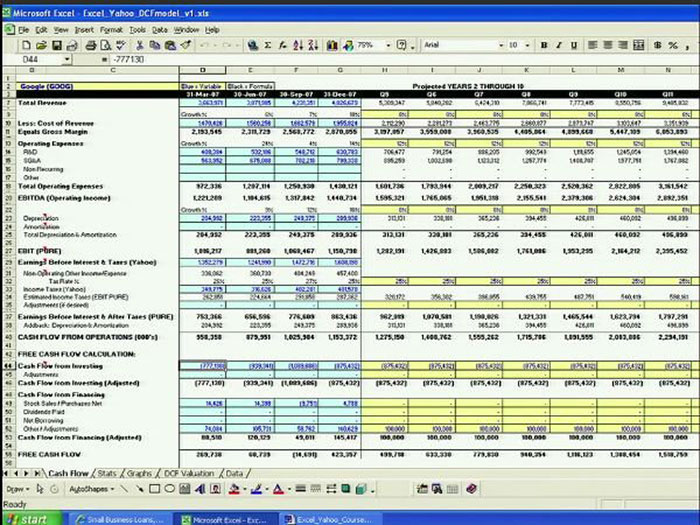Screen dimensions: 700x525
Task: Toggle Merge and Center
Action: click(x=638, y=45)
